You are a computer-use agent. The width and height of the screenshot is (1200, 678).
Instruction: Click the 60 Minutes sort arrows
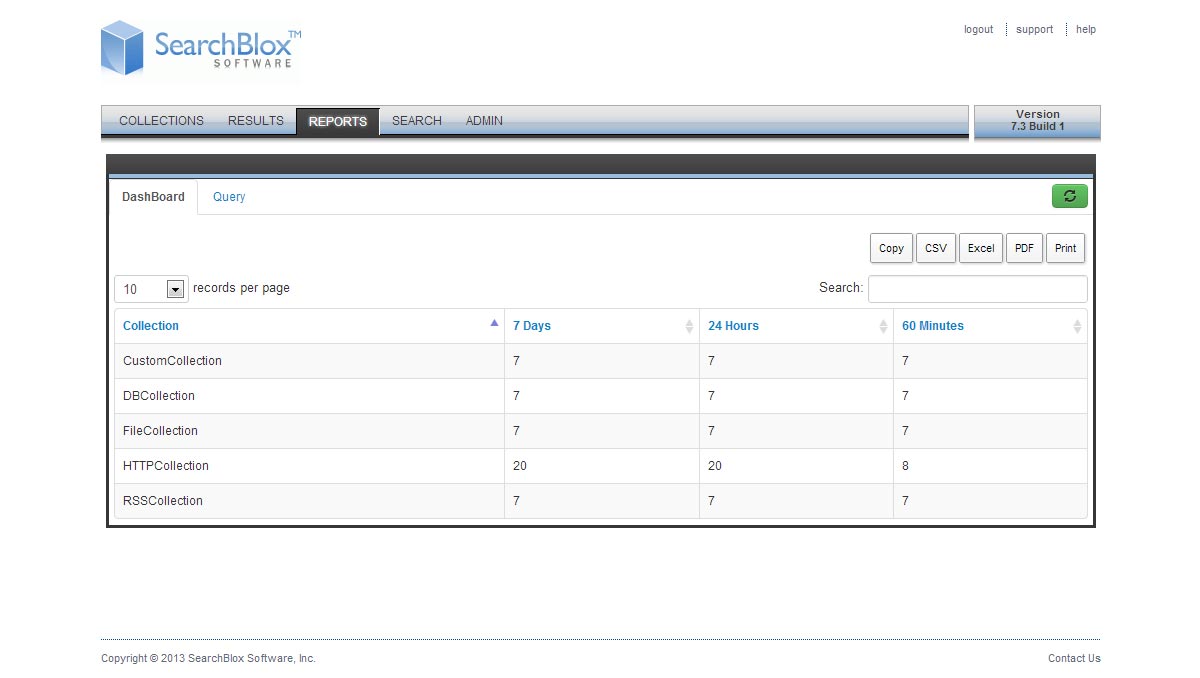pyautogui.click(x=1077, y=326)
